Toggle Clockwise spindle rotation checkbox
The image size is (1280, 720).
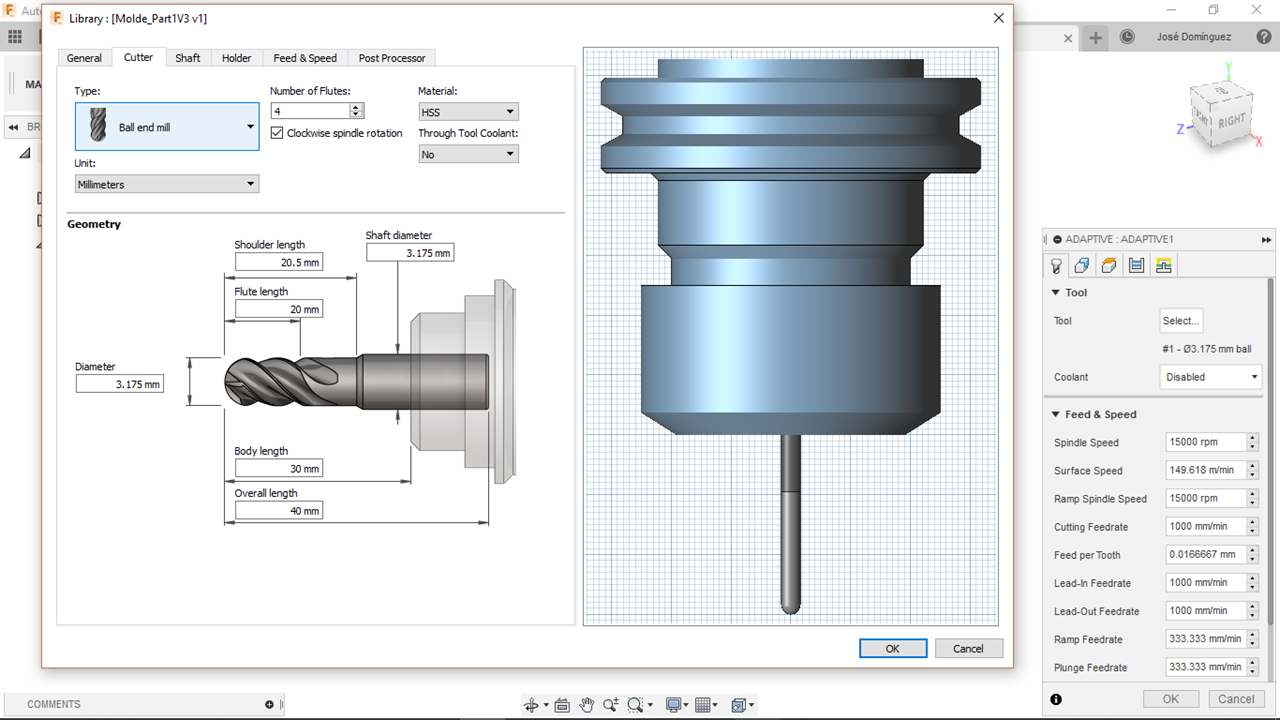point(277,133)
